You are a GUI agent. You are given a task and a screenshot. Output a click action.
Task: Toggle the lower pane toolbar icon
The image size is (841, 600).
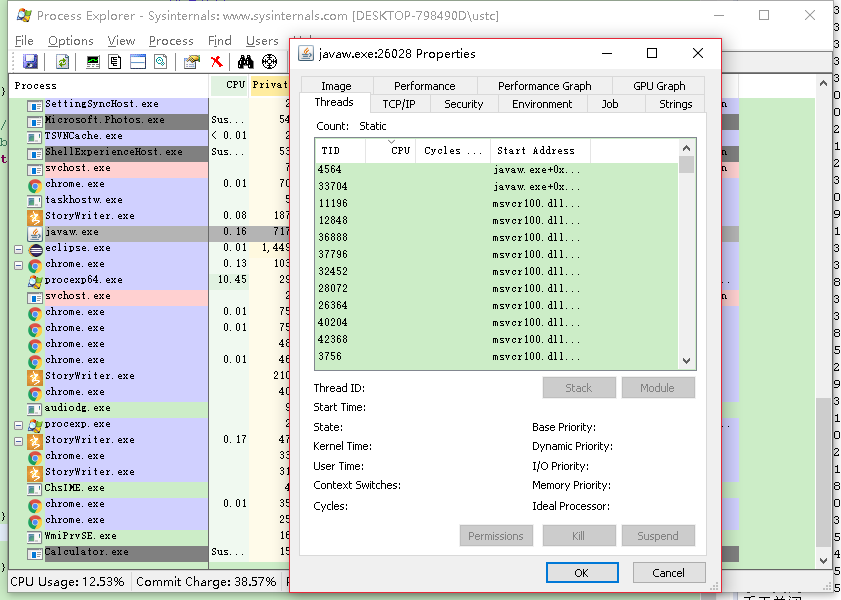click(x=138, y=62)
